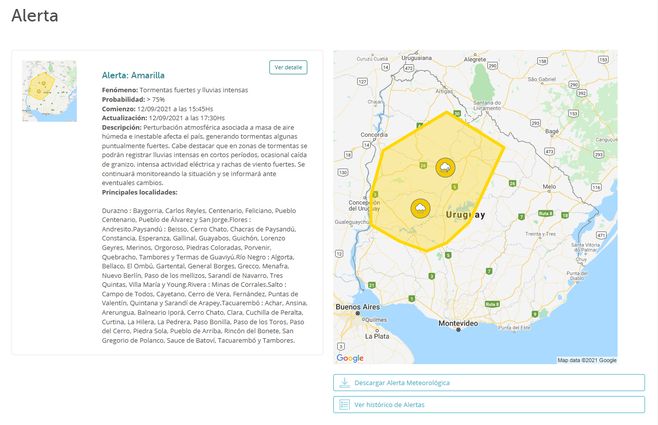Screen dimensions: 658x425
Task: Click the lower storm cloud marker on map
Action: click(x=421, y=209)
